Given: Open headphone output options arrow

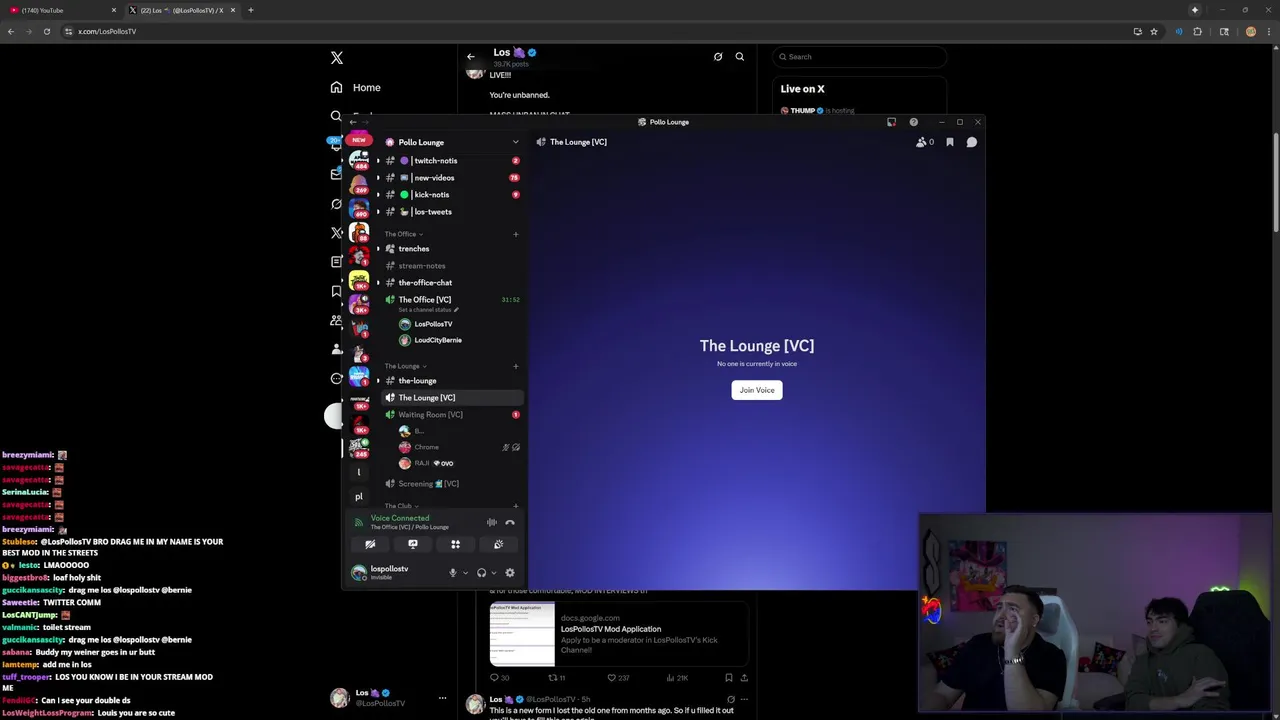Looking at the screenshot, I should (x=493, y=573).
